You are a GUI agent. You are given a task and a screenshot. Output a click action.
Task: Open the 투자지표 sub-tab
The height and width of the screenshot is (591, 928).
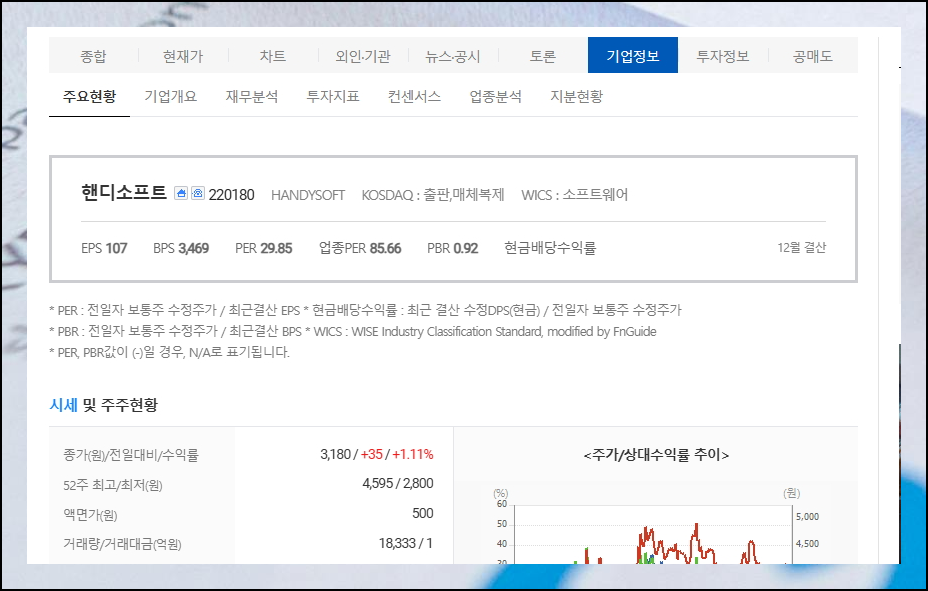click(x=333, y=96)
